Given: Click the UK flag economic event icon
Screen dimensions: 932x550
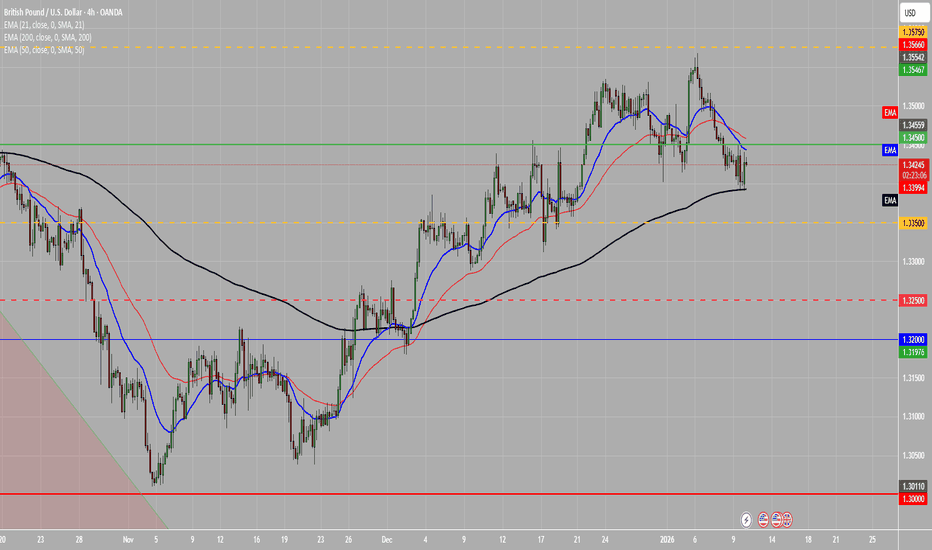Looking at the screenshot, I should 787,520.
